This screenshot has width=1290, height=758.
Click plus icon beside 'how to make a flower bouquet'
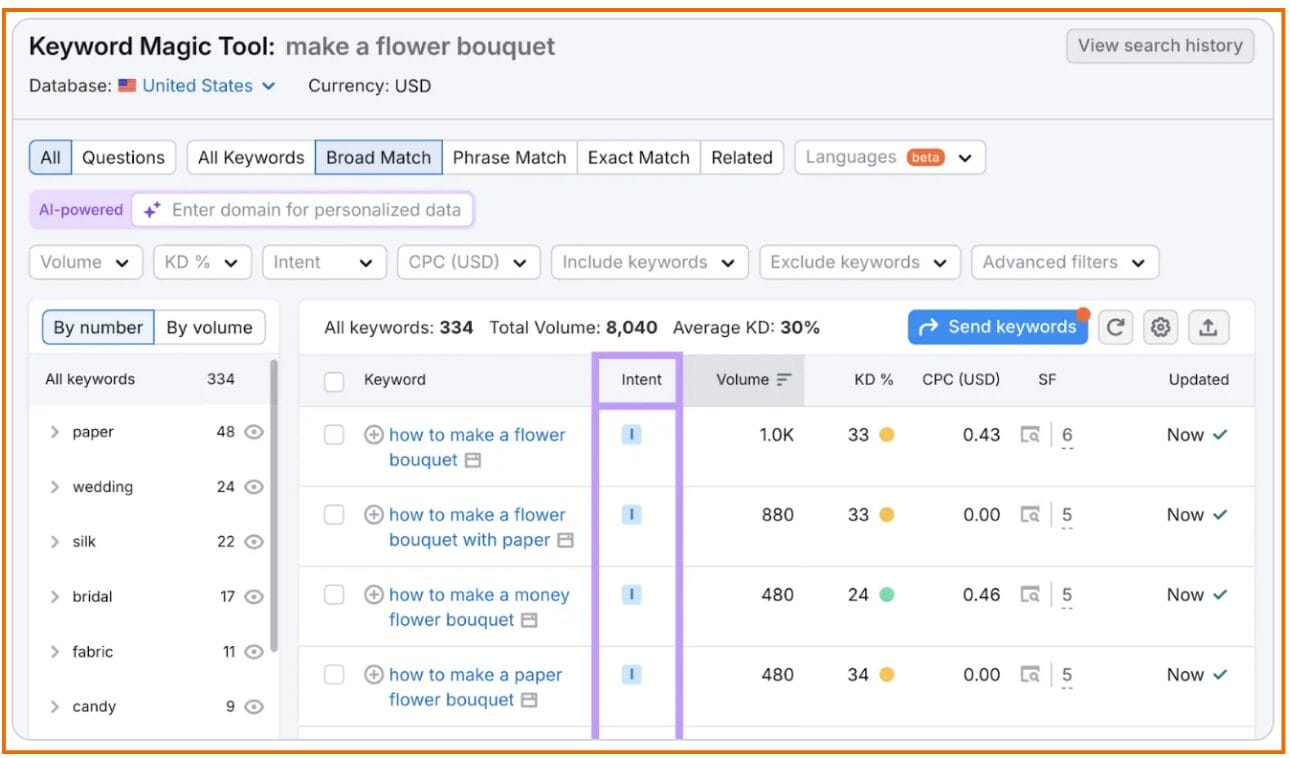(x=374, y=435)
